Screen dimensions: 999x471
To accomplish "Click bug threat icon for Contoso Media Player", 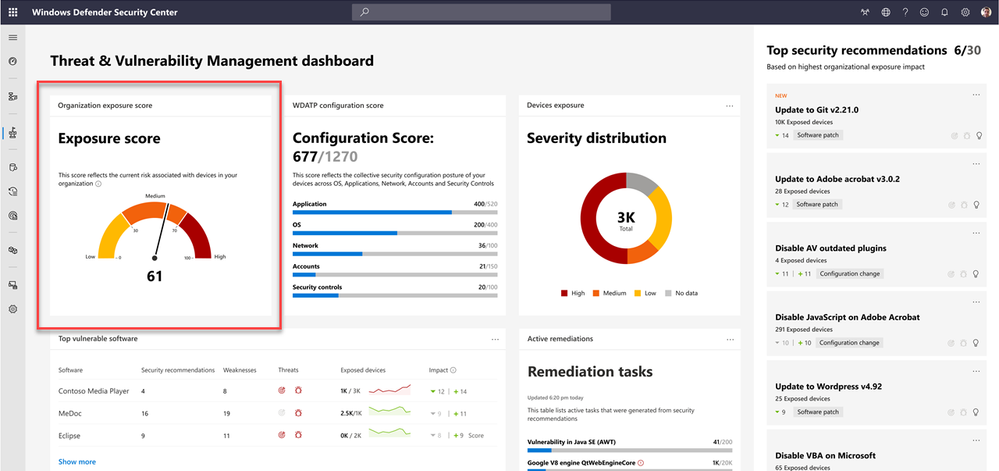I will point(298,391).
